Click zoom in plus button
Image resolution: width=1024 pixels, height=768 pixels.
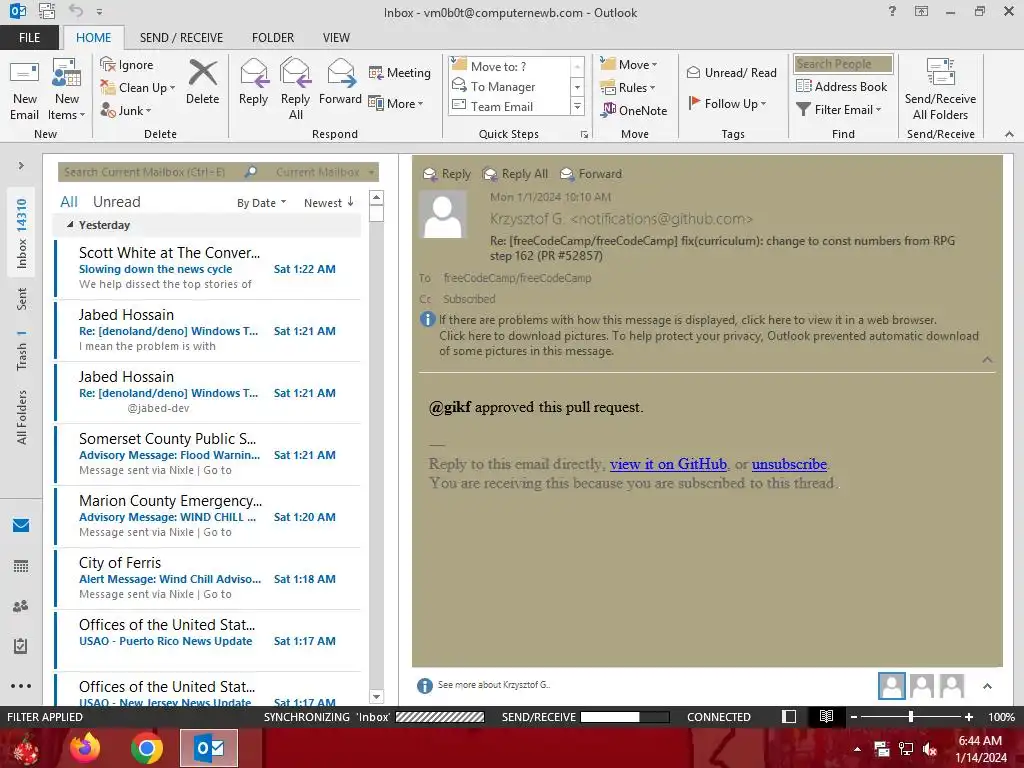[968, 716]
